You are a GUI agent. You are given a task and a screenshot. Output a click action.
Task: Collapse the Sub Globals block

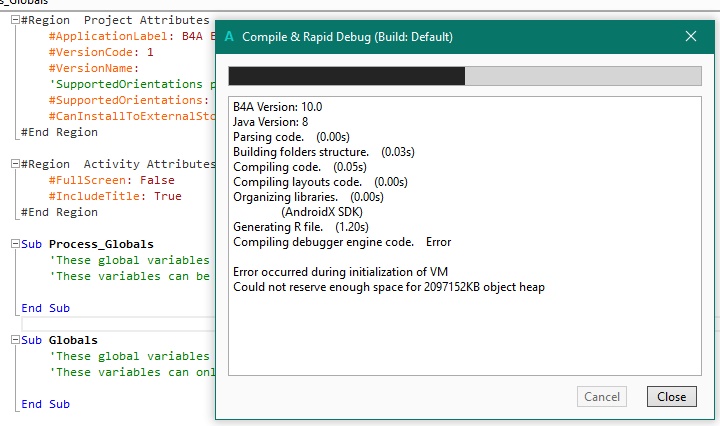(12, 341)
